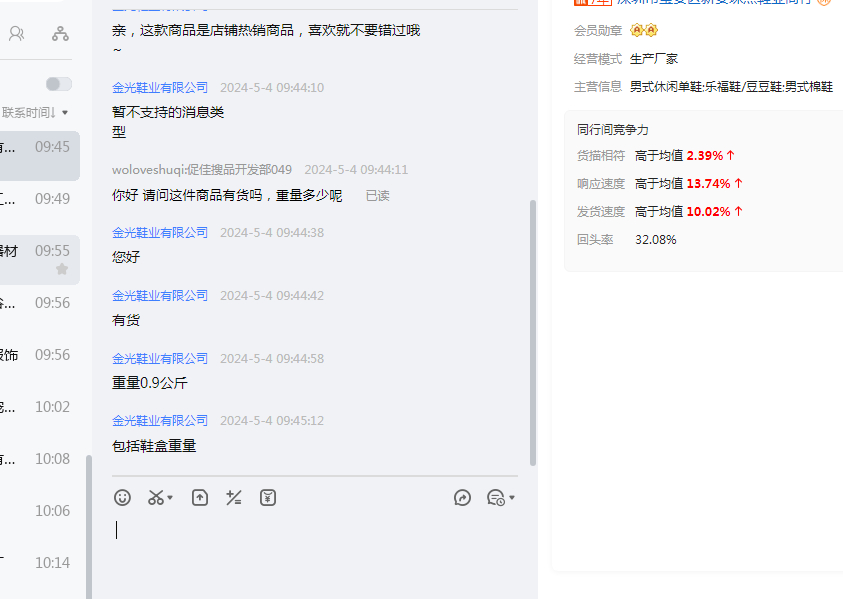Click the star under the 09:55 conversation
The height and width of the screenshot is (599, 843).
tap(62, 269)
